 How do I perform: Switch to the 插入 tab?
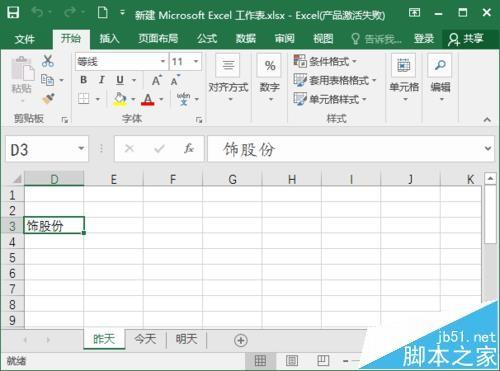point(109,39)
